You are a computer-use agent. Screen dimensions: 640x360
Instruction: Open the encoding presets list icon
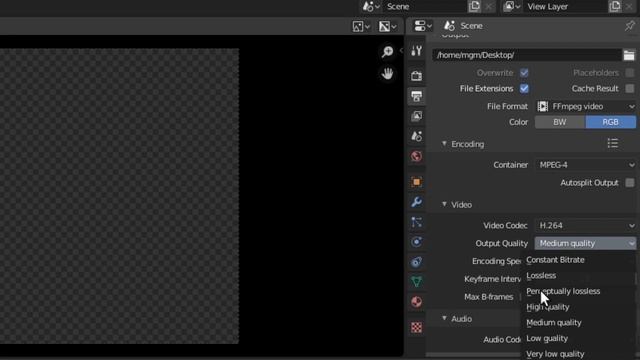pos(613,143)
